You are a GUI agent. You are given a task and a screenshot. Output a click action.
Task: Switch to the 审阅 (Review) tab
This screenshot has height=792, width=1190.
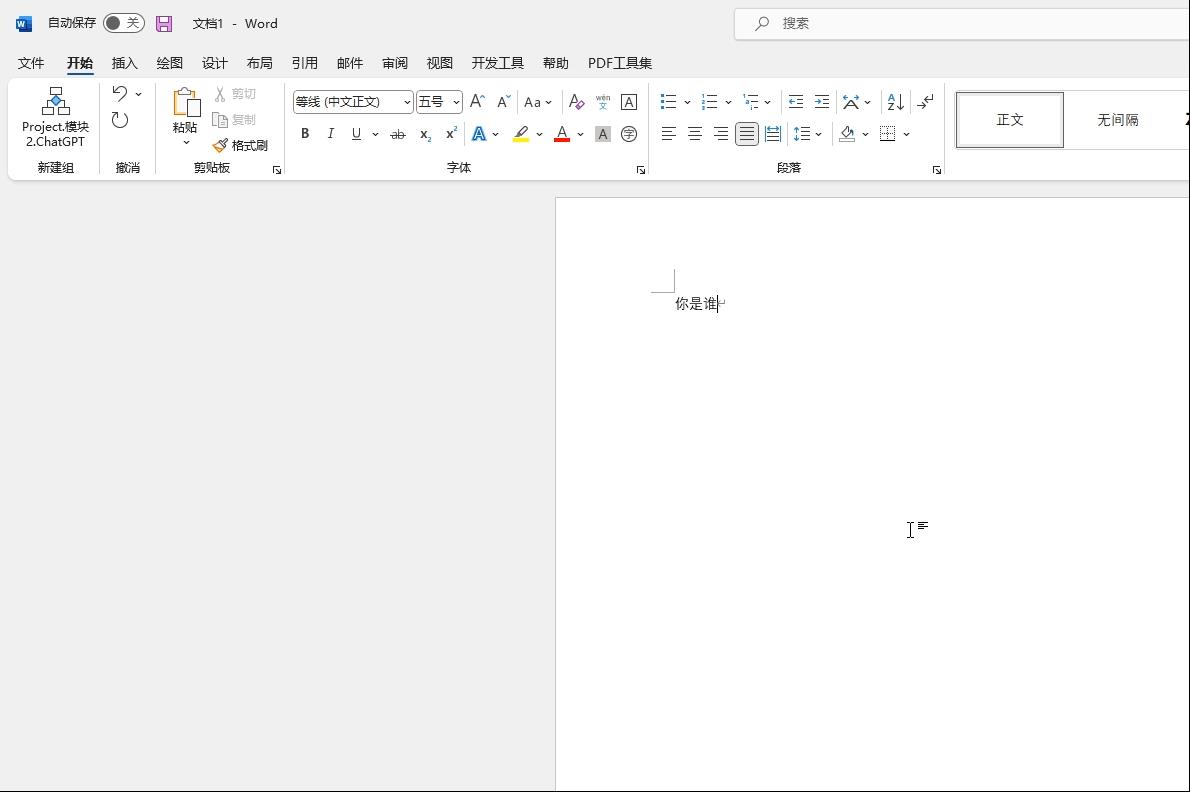395,63
